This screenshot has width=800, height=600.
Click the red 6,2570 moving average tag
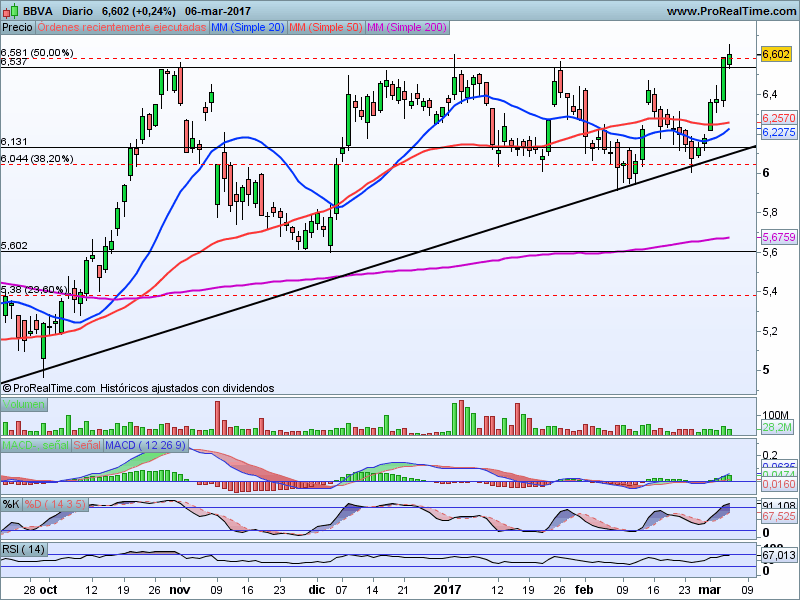click(x=779, y=118)
